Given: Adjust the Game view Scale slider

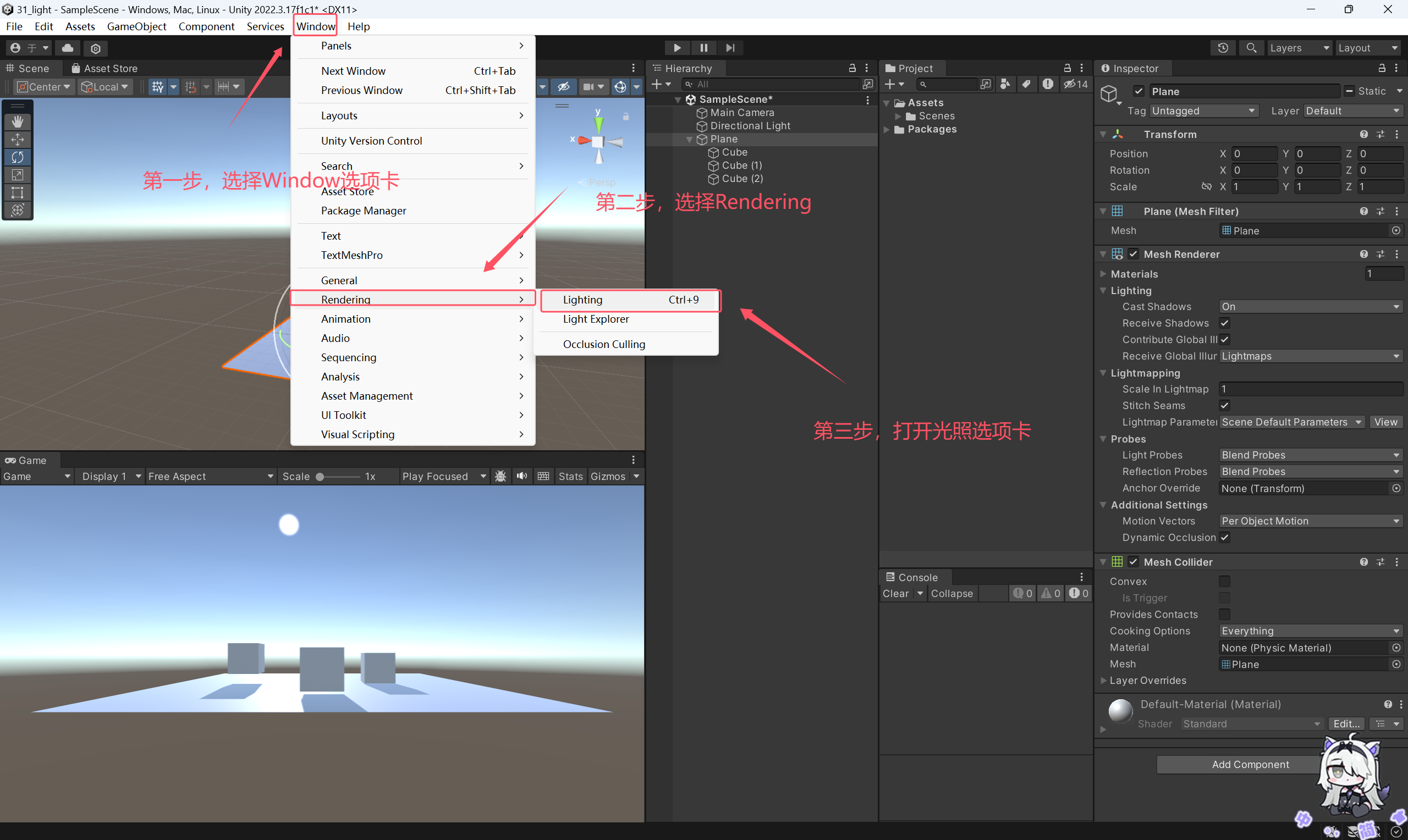Looking at the screenshot, I should click(x=339, y=476).
